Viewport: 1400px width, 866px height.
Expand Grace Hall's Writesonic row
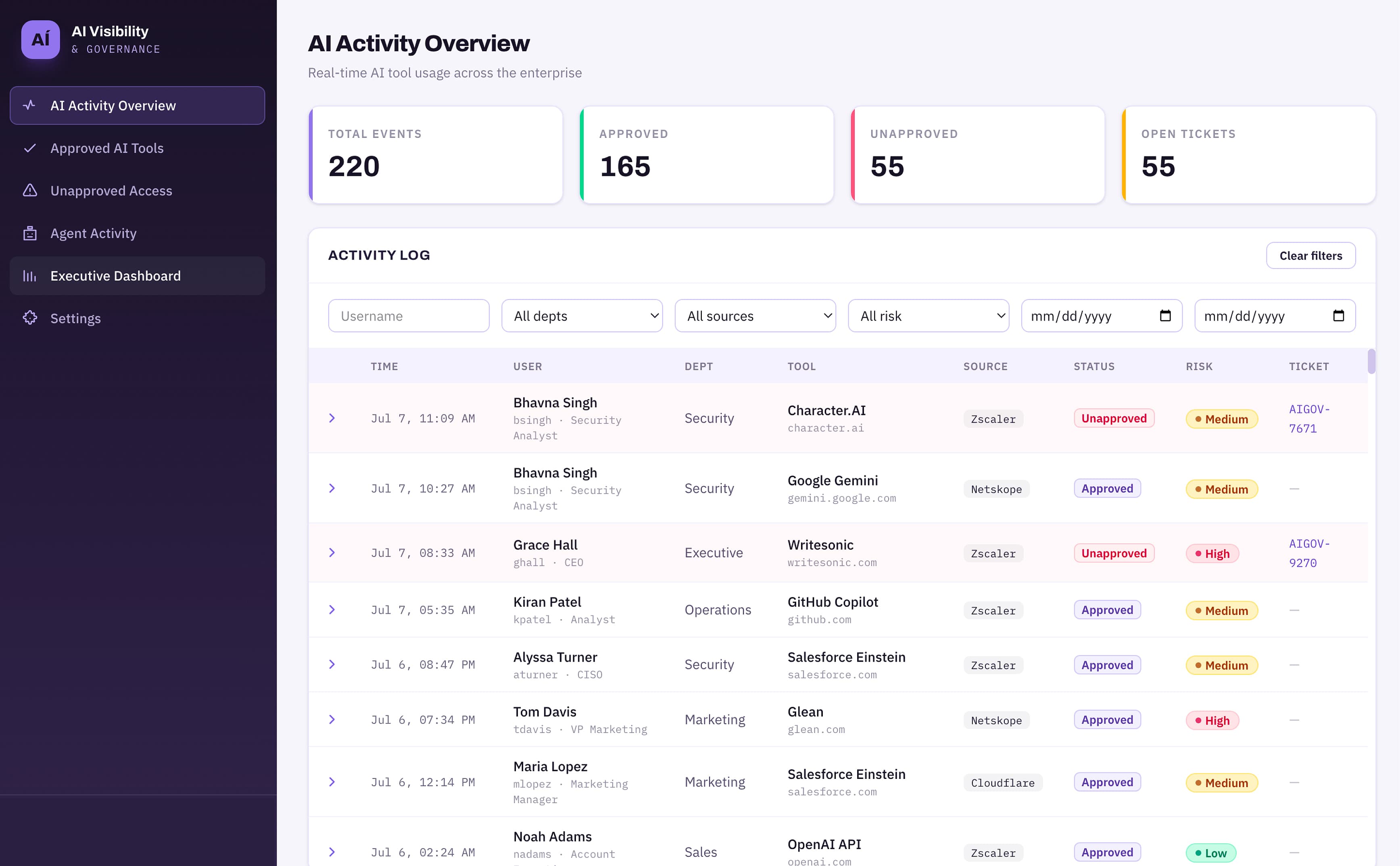pyautogui.click(x=332, y=553)
